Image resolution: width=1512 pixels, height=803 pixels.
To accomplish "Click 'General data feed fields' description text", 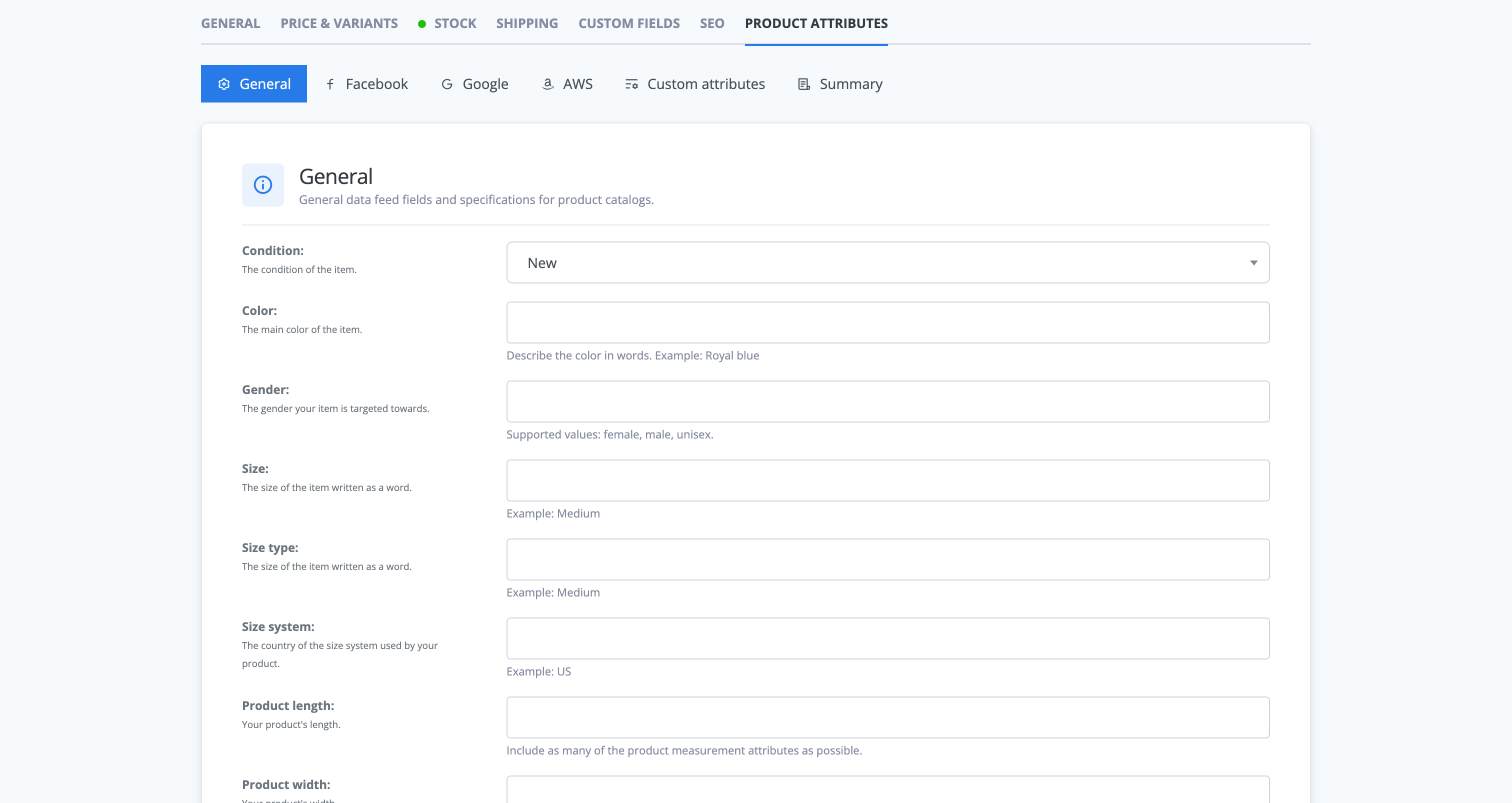I will tap(476, 199).
